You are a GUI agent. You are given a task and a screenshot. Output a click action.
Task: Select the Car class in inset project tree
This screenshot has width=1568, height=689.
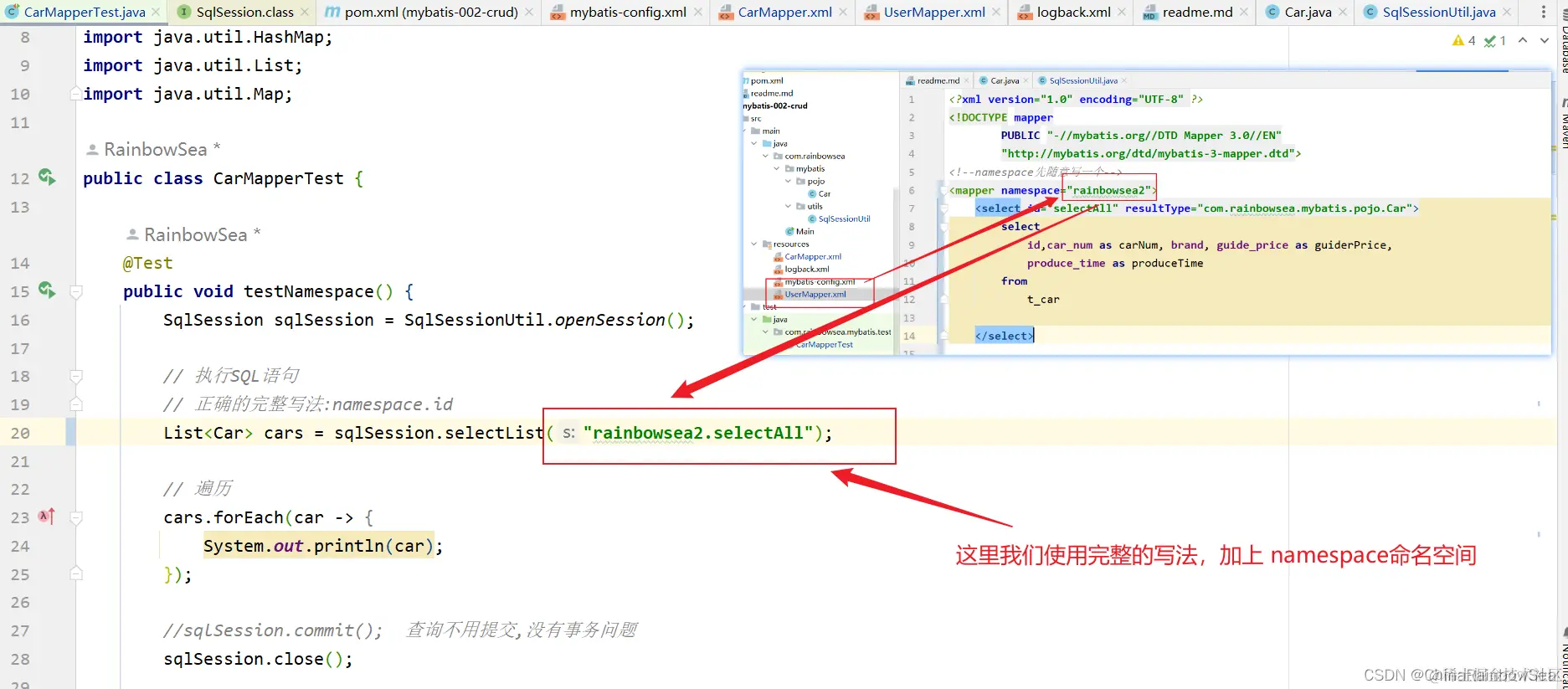point(824,194)
